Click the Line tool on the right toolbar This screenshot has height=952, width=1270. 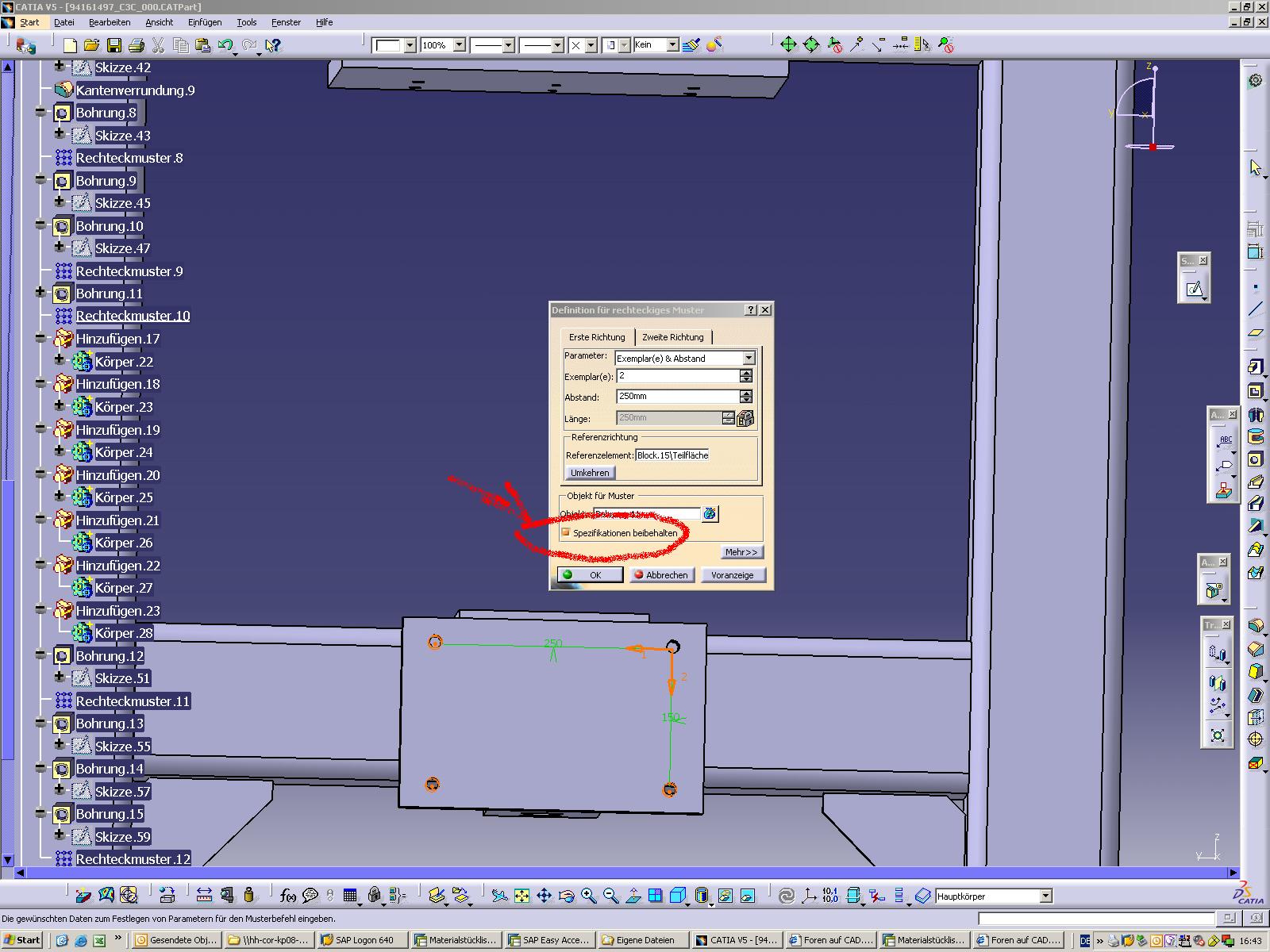[1255, 309]
